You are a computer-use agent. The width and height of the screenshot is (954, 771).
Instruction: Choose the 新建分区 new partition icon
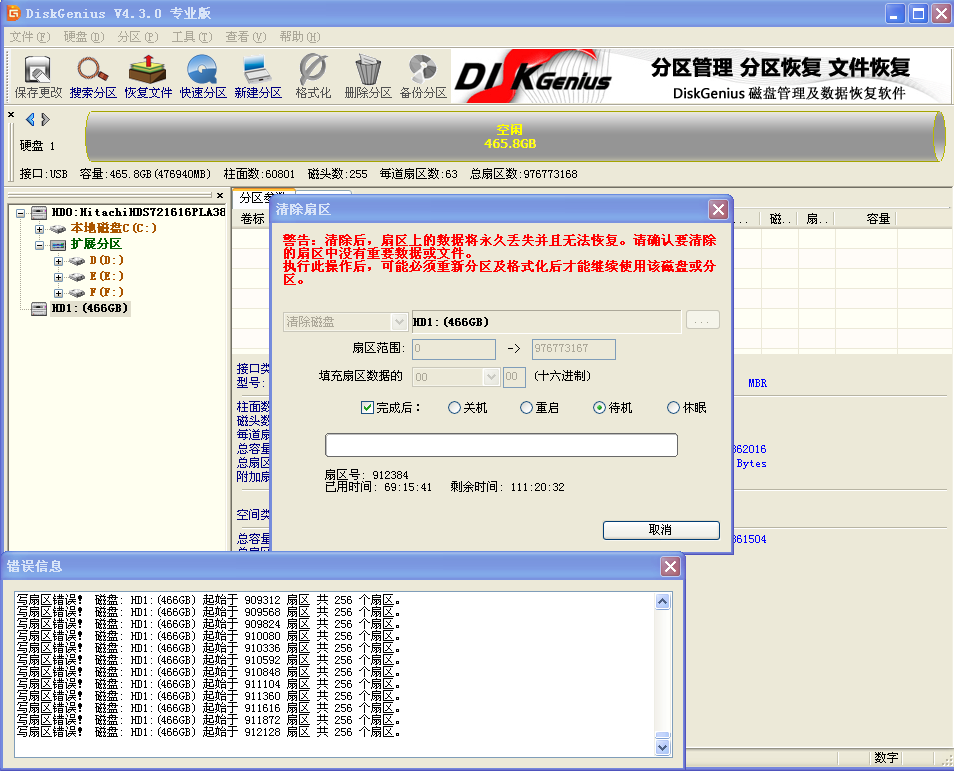point(258,77)
